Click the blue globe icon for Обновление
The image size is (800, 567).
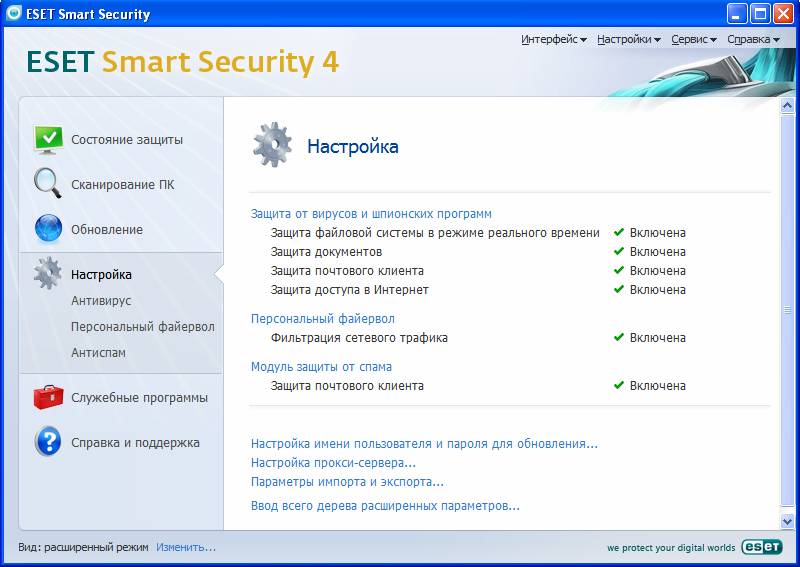(48, 228)
